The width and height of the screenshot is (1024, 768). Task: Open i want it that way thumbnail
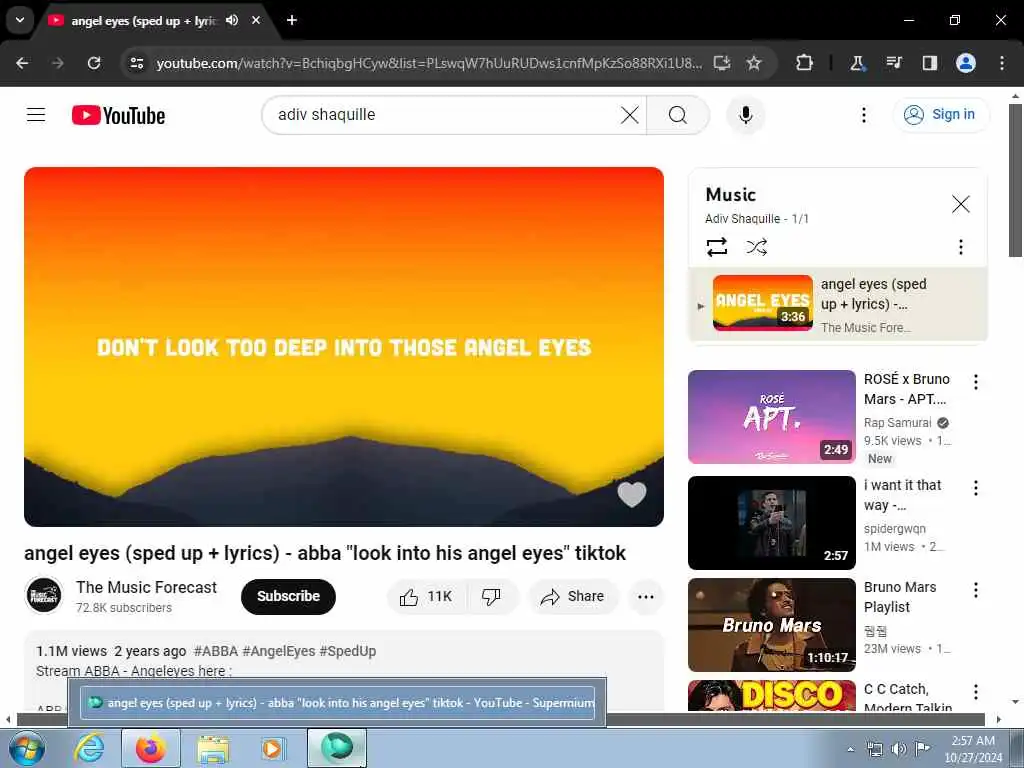click(x=771, y=522)
